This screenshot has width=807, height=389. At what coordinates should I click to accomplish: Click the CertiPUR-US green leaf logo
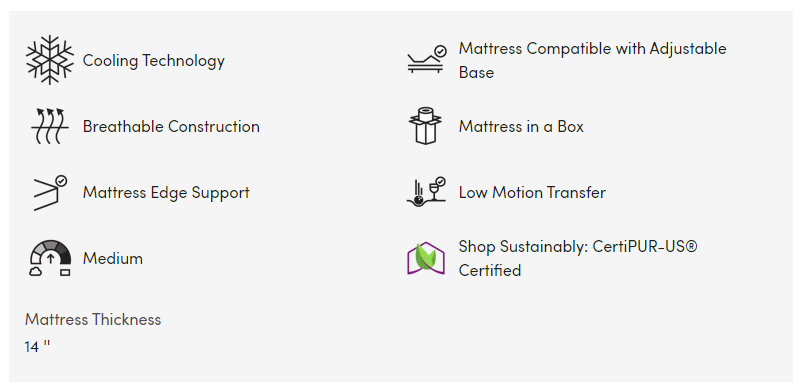pyautogui.click(x=426, y=258)
